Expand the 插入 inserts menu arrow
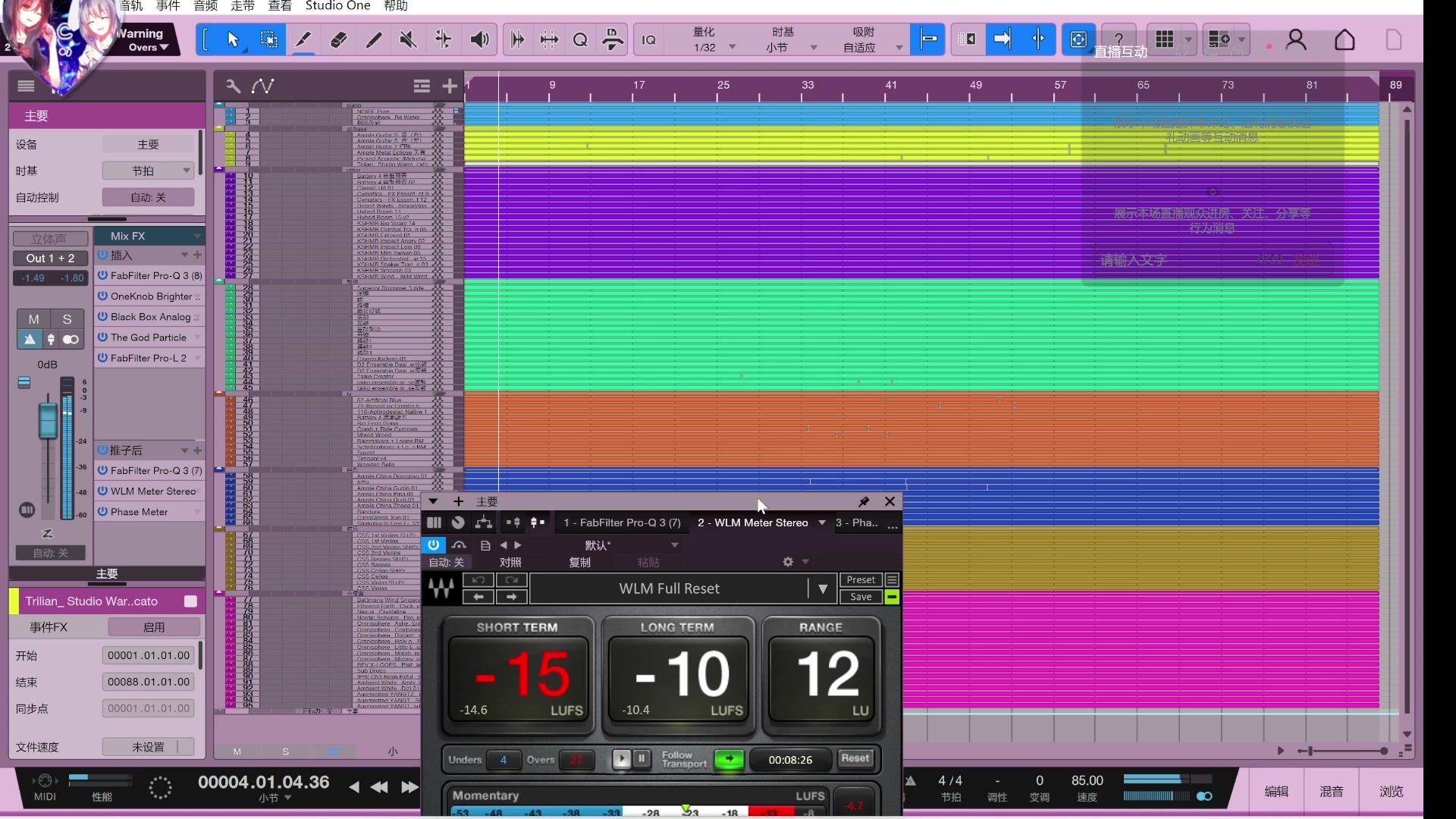1456x819 pixels. (x=184, y=255)
